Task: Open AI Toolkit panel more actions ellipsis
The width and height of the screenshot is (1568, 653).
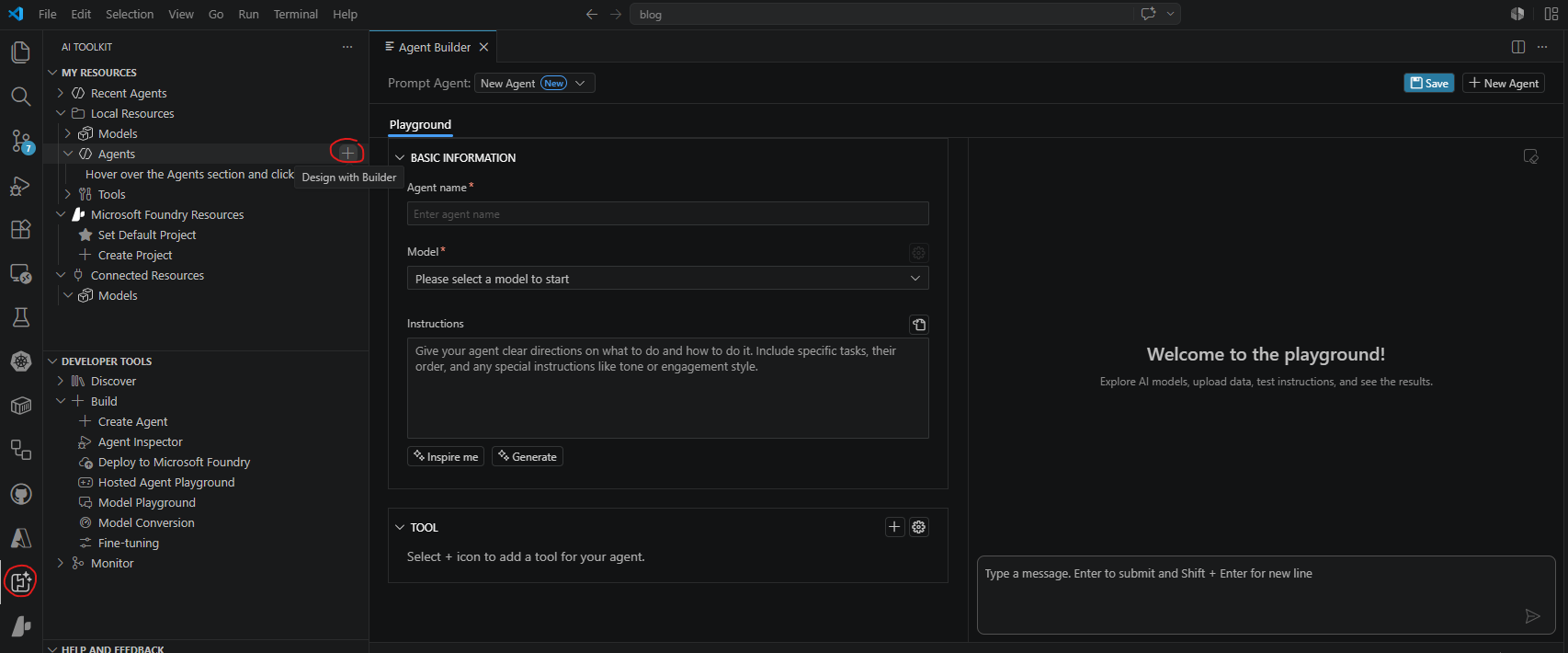Action: [x=347, y=47]
